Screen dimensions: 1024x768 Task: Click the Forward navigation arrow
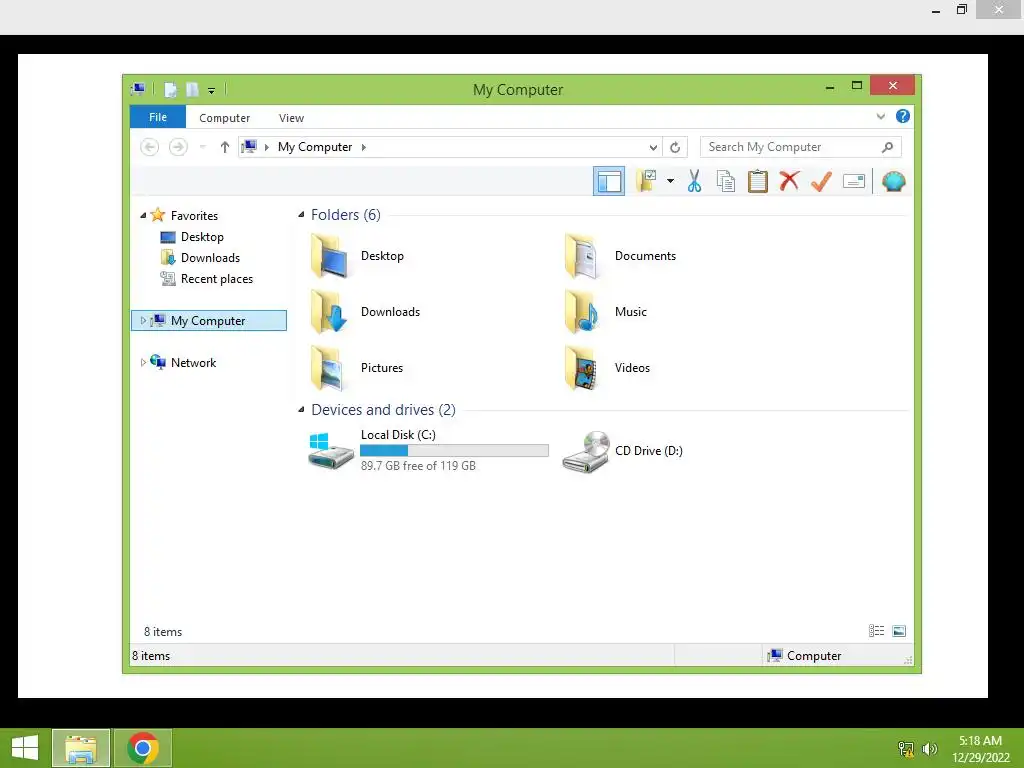click(178, 147)
